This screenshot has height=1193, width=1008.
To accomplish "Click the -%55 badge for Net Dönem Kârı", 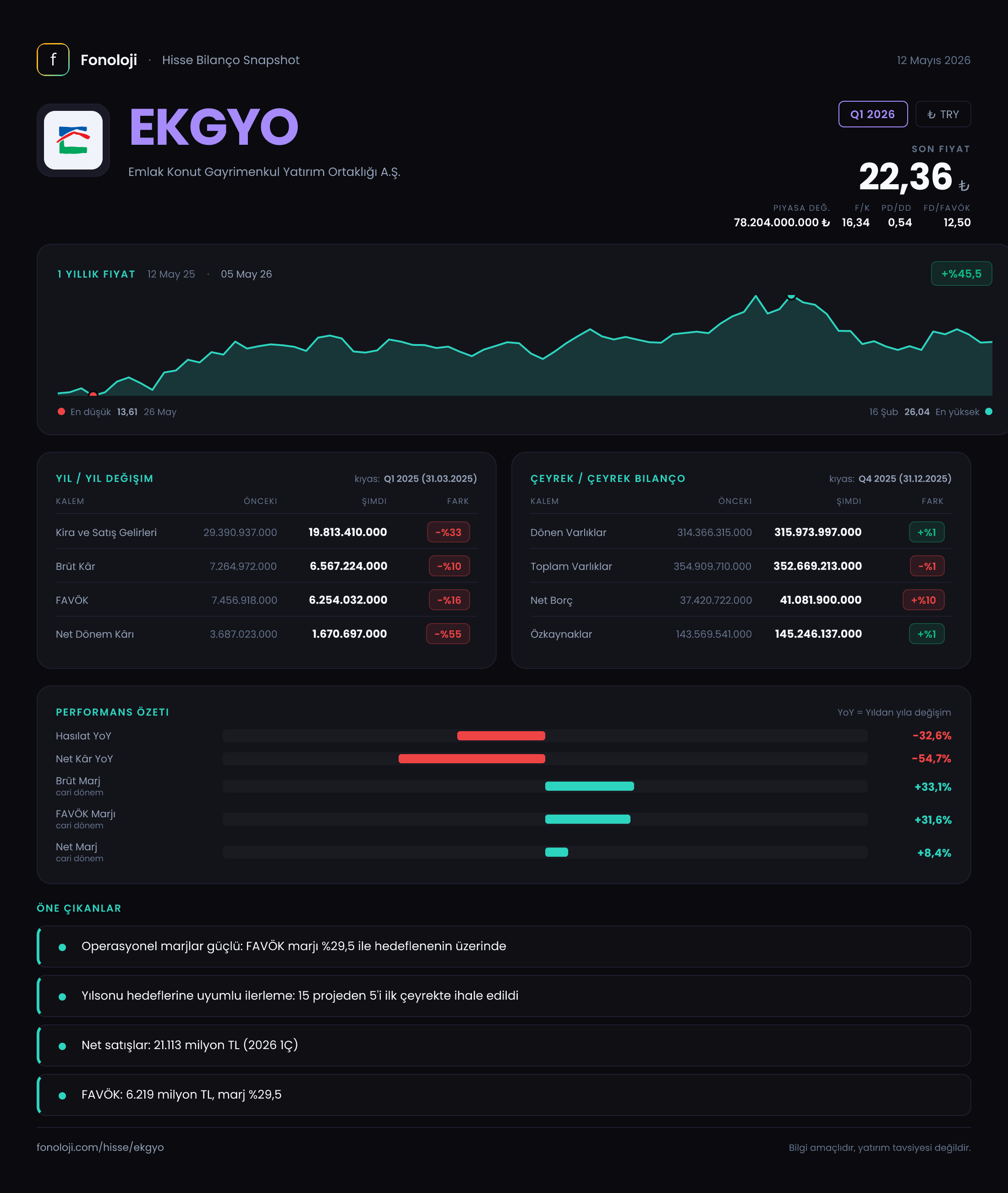I will [448, 634].
